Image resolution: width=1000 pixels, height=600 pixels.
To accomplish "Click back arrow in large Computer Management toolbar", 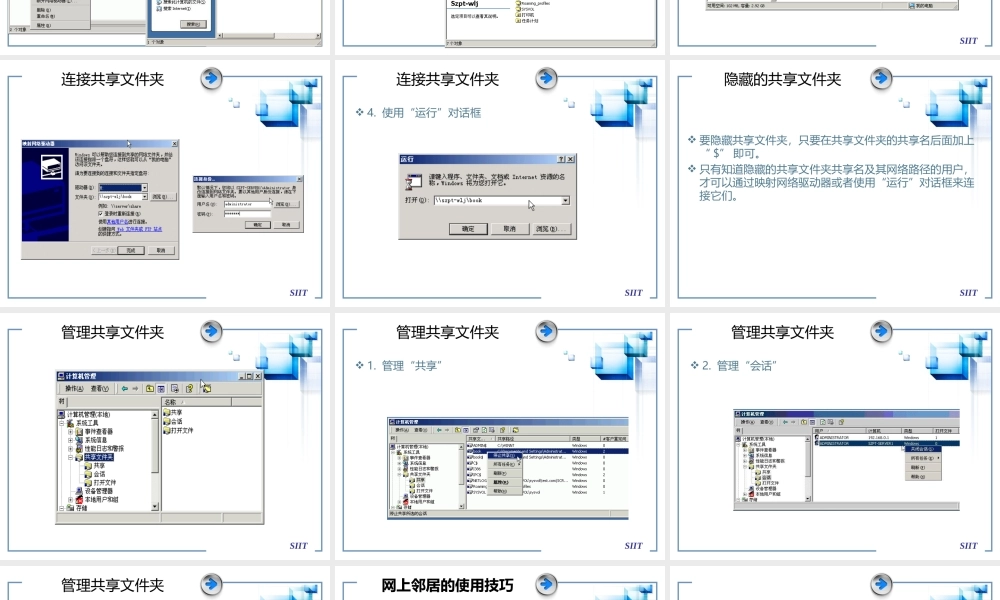I will (x=125, y=388).
